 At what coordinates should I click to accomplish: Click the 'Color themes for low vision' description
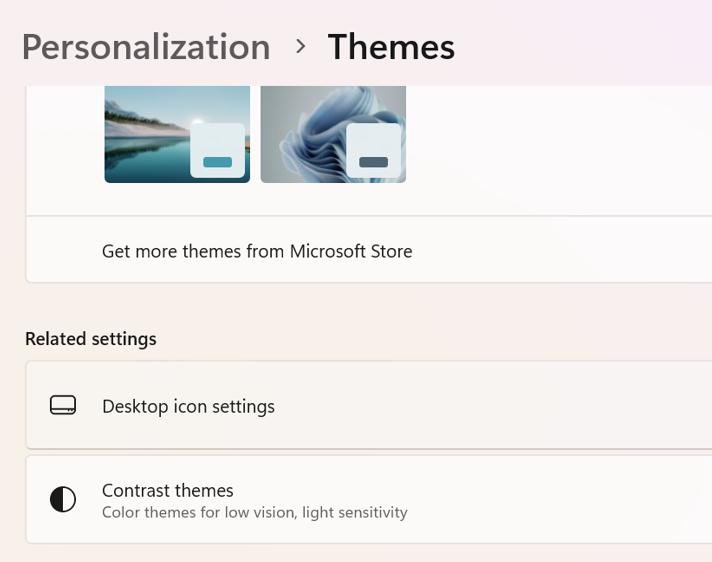255,512
